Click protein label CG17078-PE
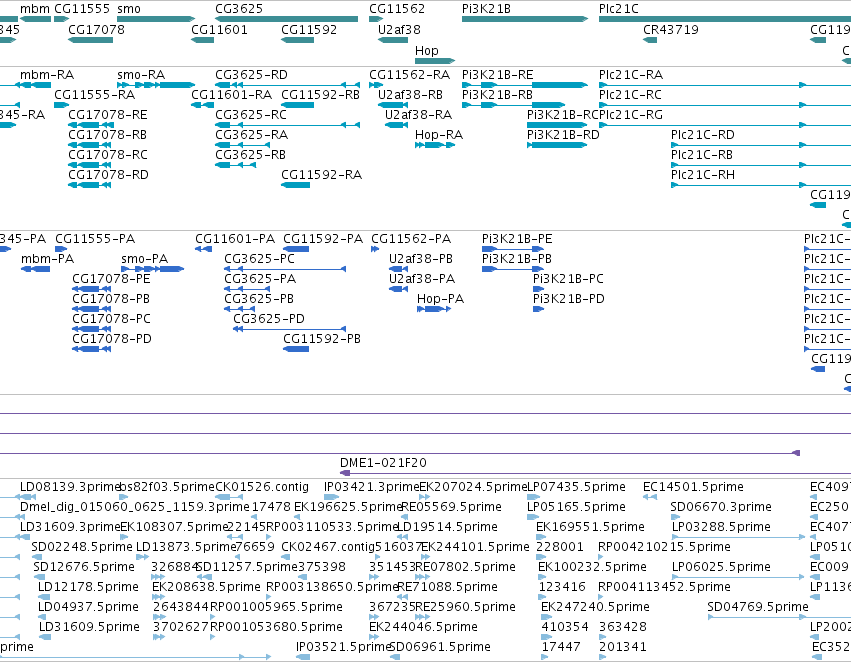Viewport: 851px width, 662px height. coord(111,279)
